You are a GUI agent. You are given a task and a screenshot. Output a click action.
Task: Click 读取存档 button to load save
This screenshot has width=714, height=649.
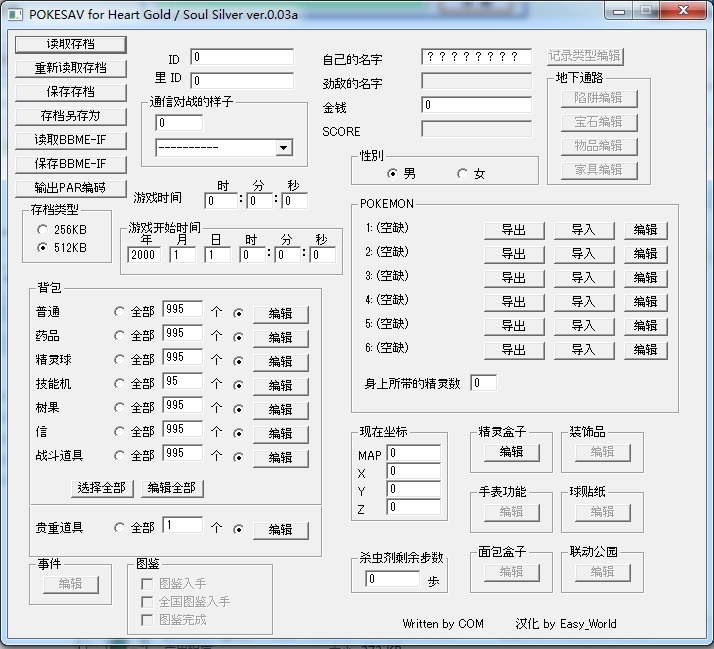[71, 45]
